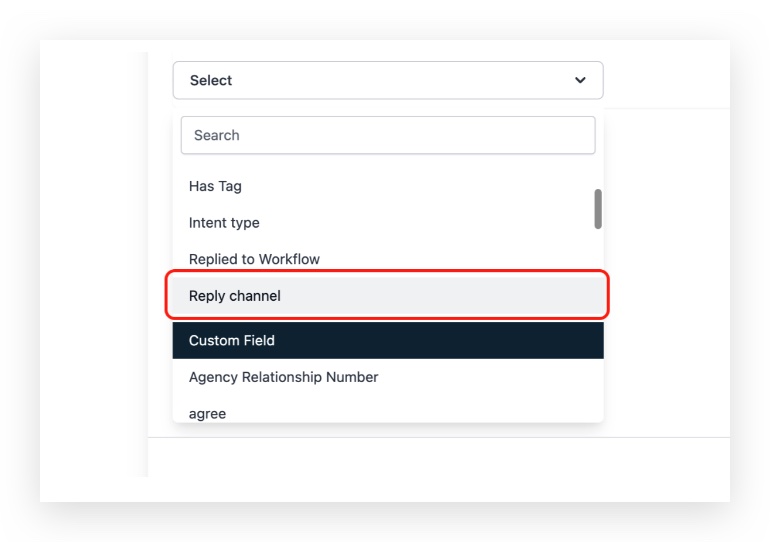
Task: Pick the Replied to Workflow option
Action: (x=388, y=259)
